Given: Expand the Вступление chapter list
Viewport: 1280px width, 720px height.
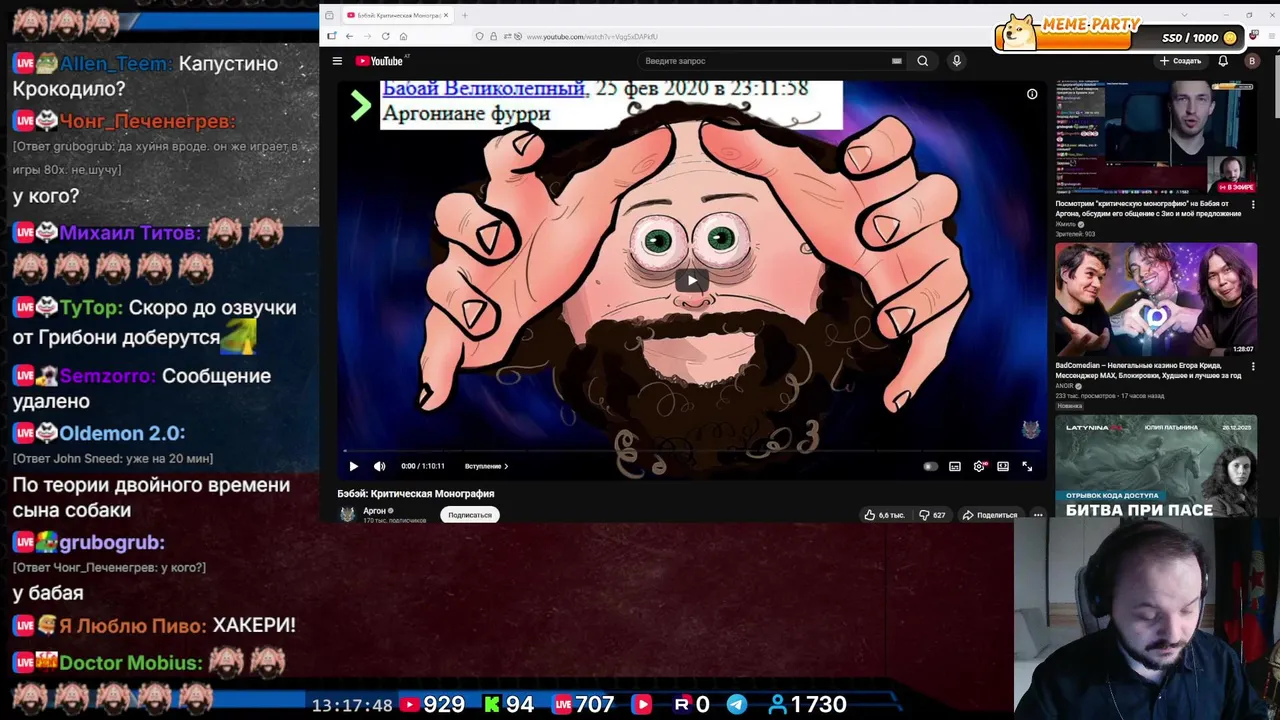Looking at the screenshot, I should (x=486, y=466).
